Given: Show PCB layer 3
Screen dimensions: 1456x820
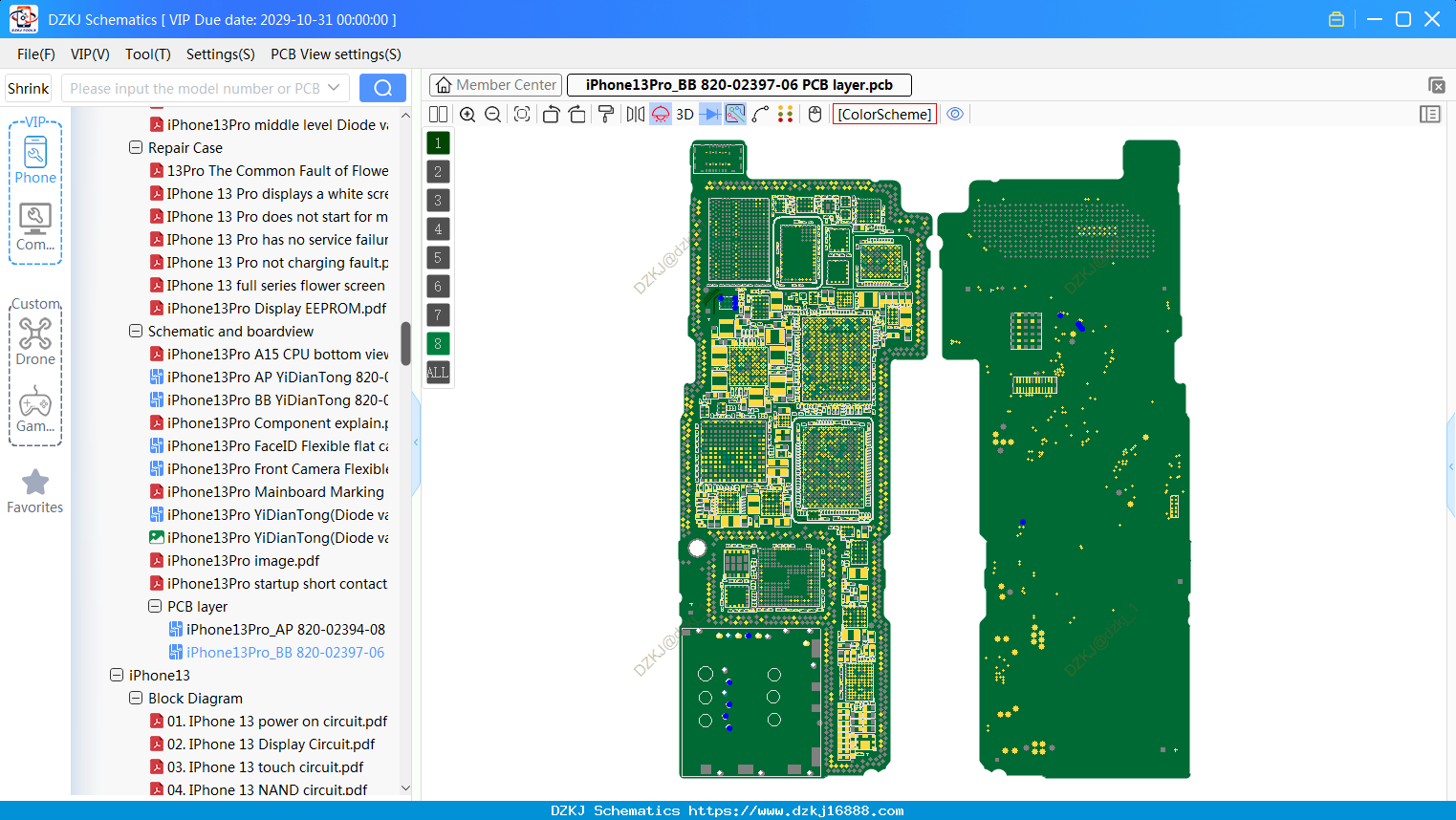Looking at the screenshot, I should click(x=438, y=201).
